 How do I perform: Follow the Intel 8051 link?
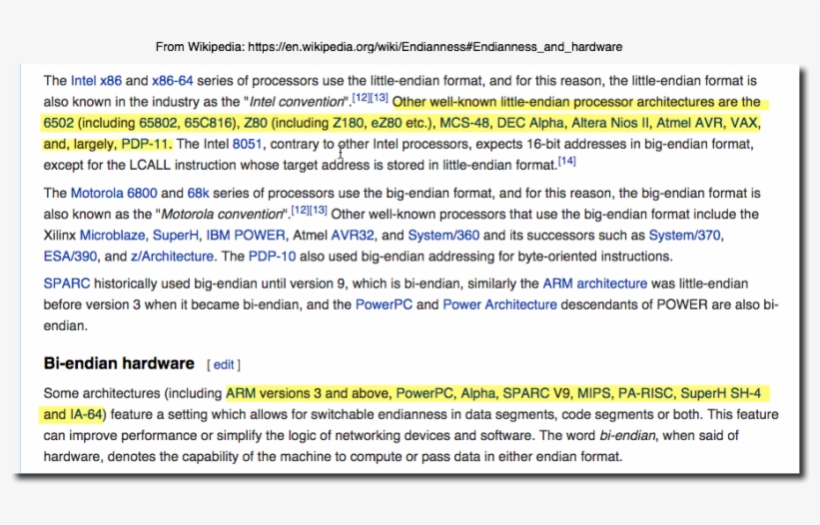pyautogui.click(x=247, y=144)
